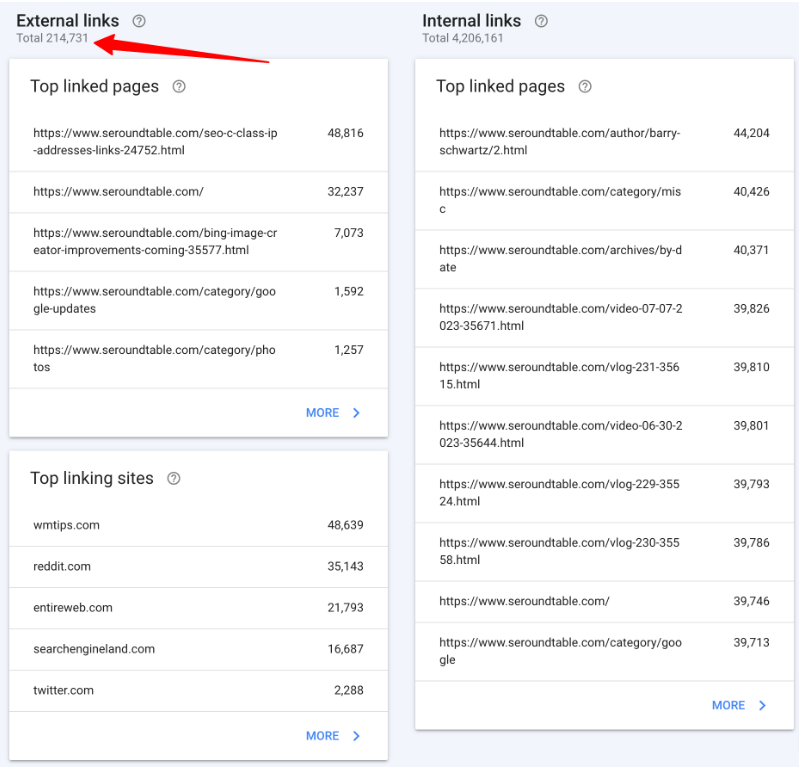Select the seo-c-class-ip-addresses-links page row
This screenshot has width=802, height=770.
click(x=198, y=142)
